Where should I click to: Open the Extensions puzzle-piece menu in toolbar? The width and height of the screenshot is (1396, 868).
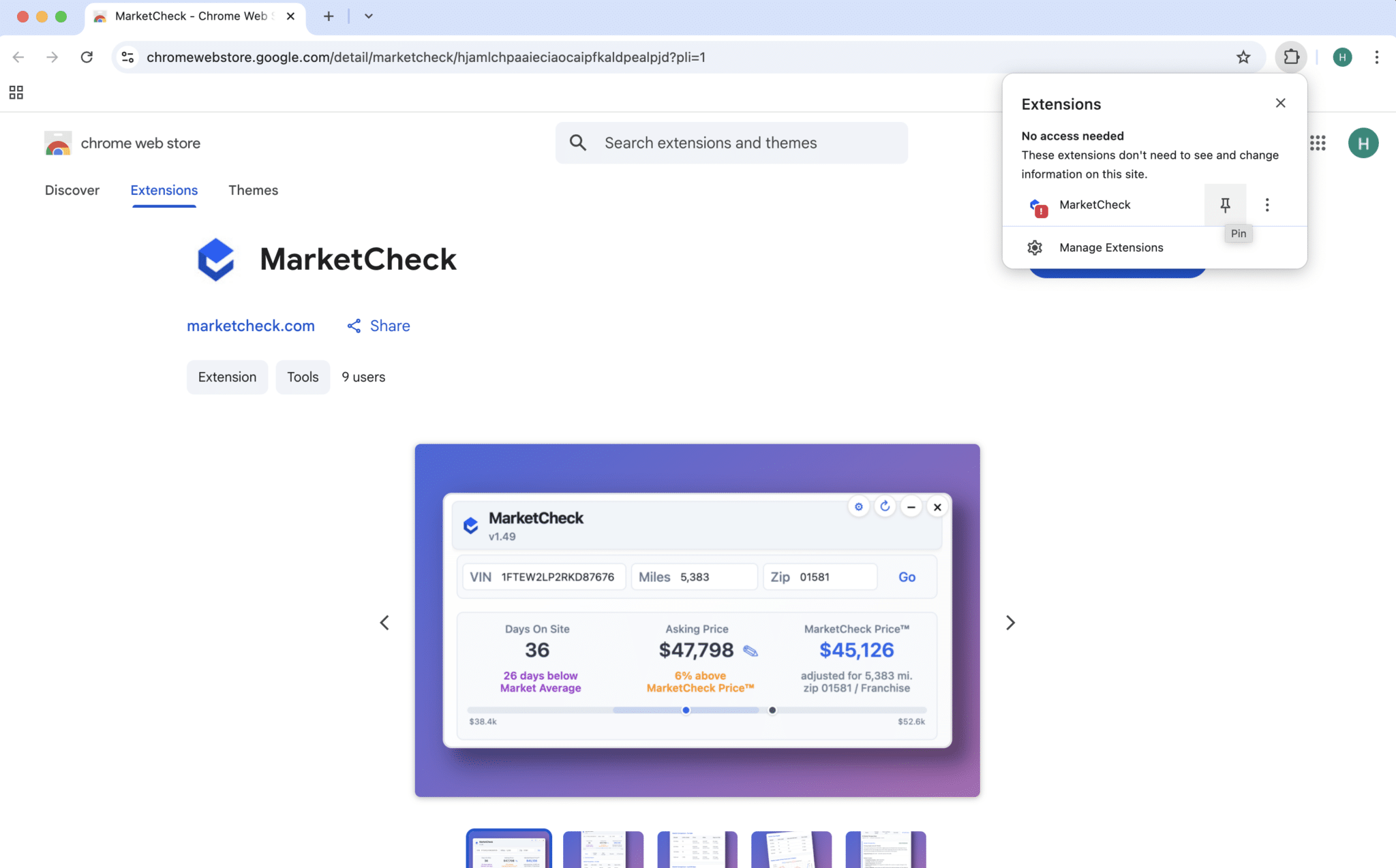(1291, 57)
